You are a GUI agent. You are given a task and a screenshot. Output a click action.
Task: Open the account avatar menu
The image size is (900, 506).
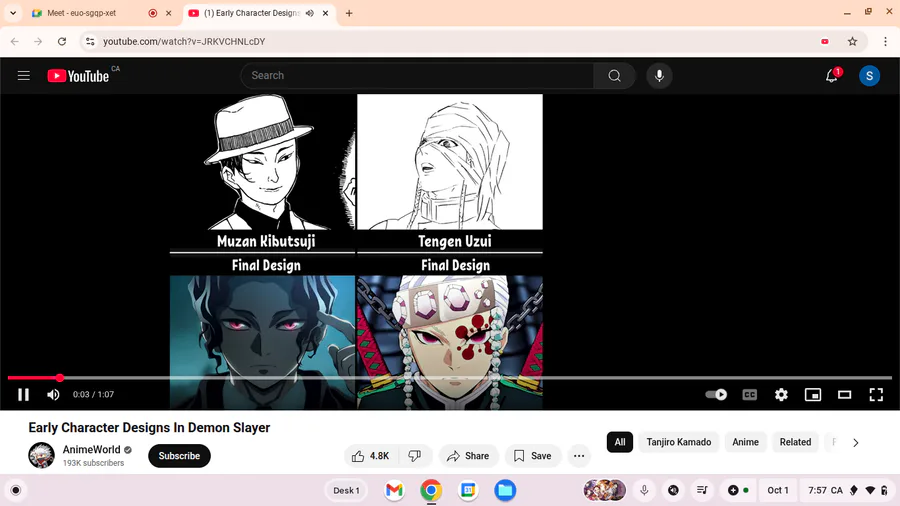click(x=869, y=76)
